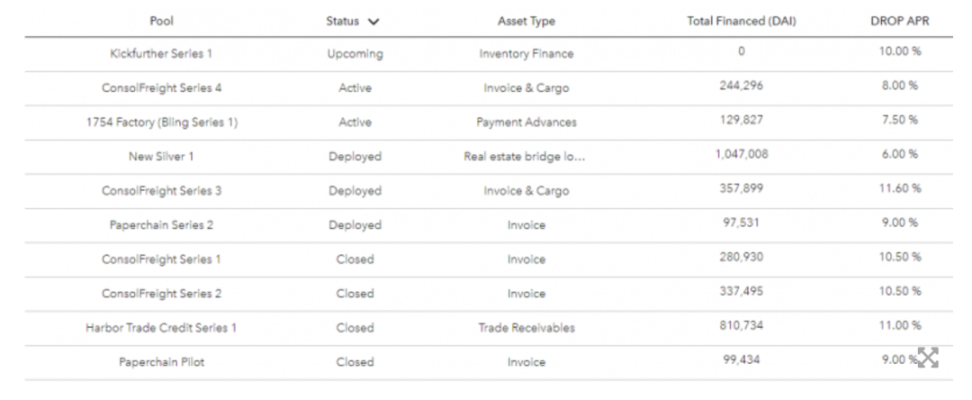
Task: Select the Total Financed (DAI) header
Action: tap(741, 21)
